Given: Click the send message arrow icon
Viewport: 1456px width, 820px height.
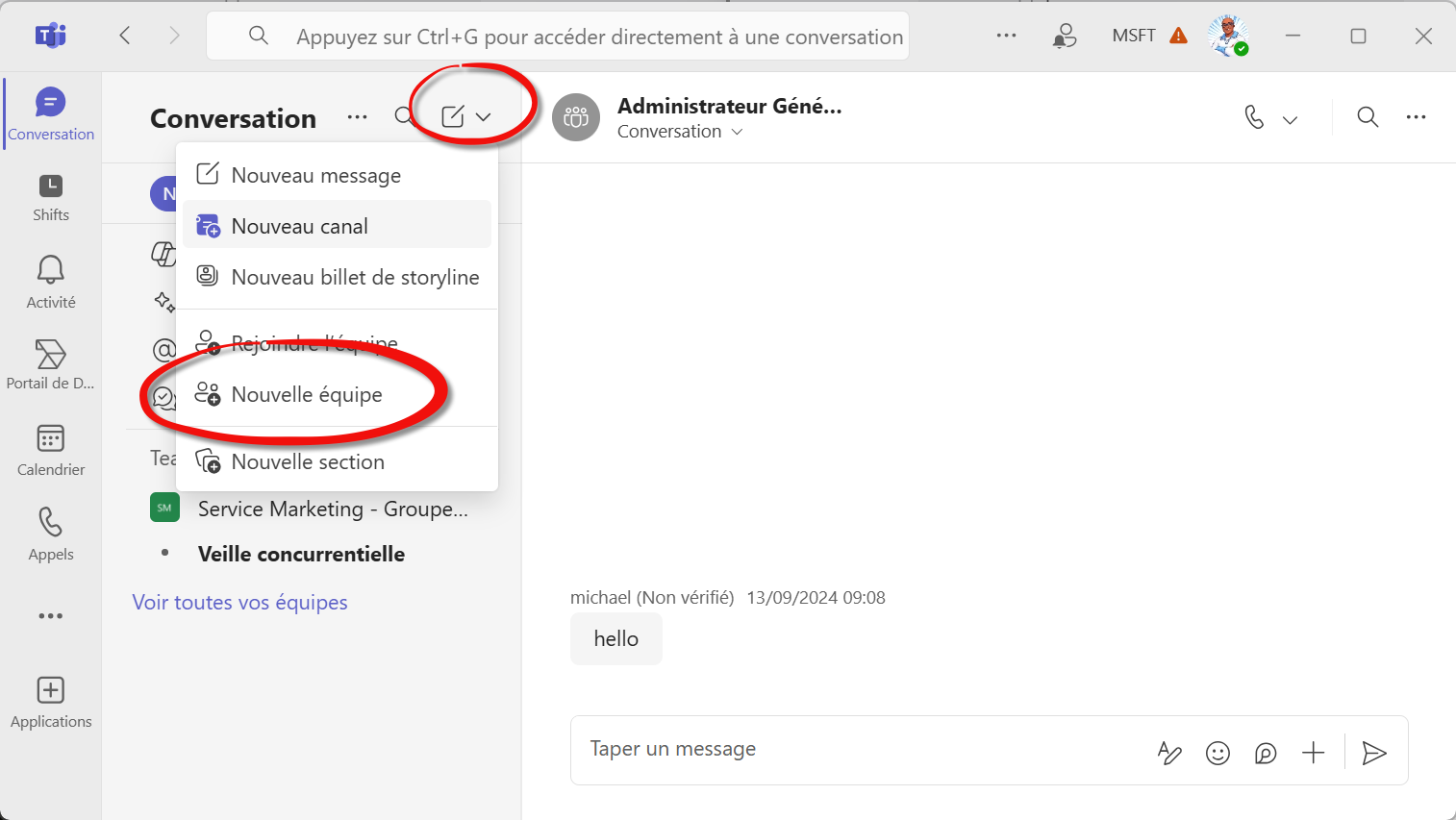Looking at the screenshot, I should (1374, 753).
